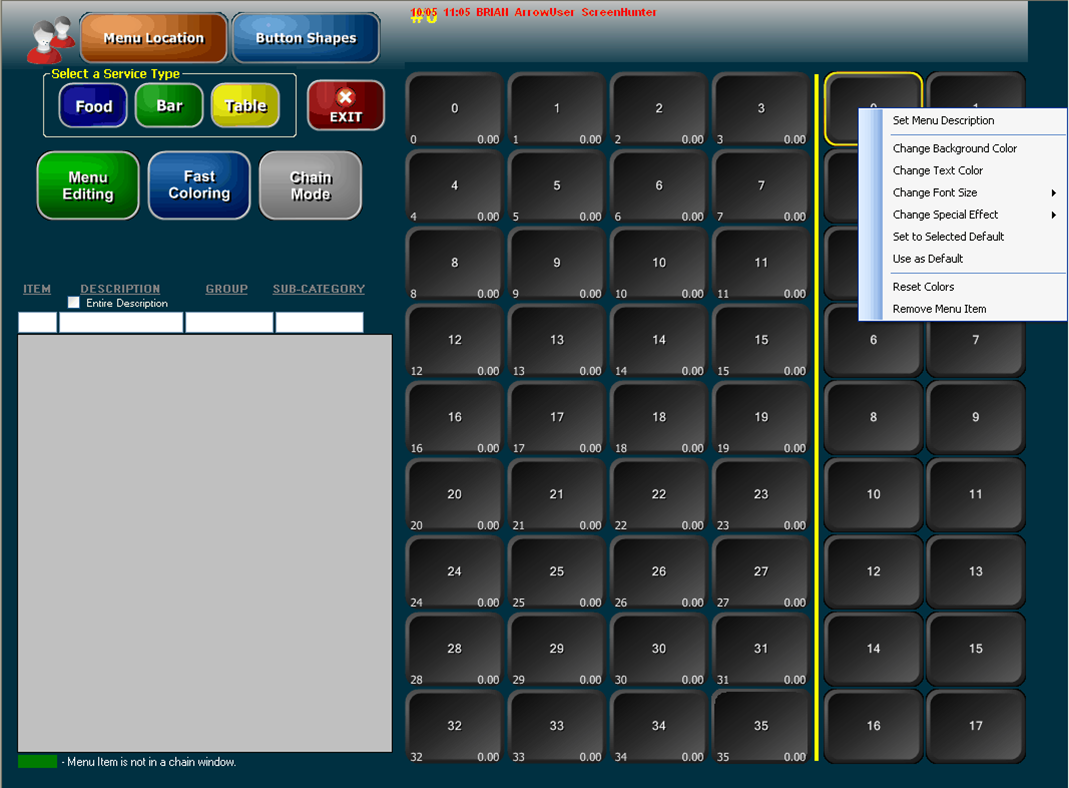
Task: Click the user accounts icon beside Menu Location
Action: pos(50,40)
